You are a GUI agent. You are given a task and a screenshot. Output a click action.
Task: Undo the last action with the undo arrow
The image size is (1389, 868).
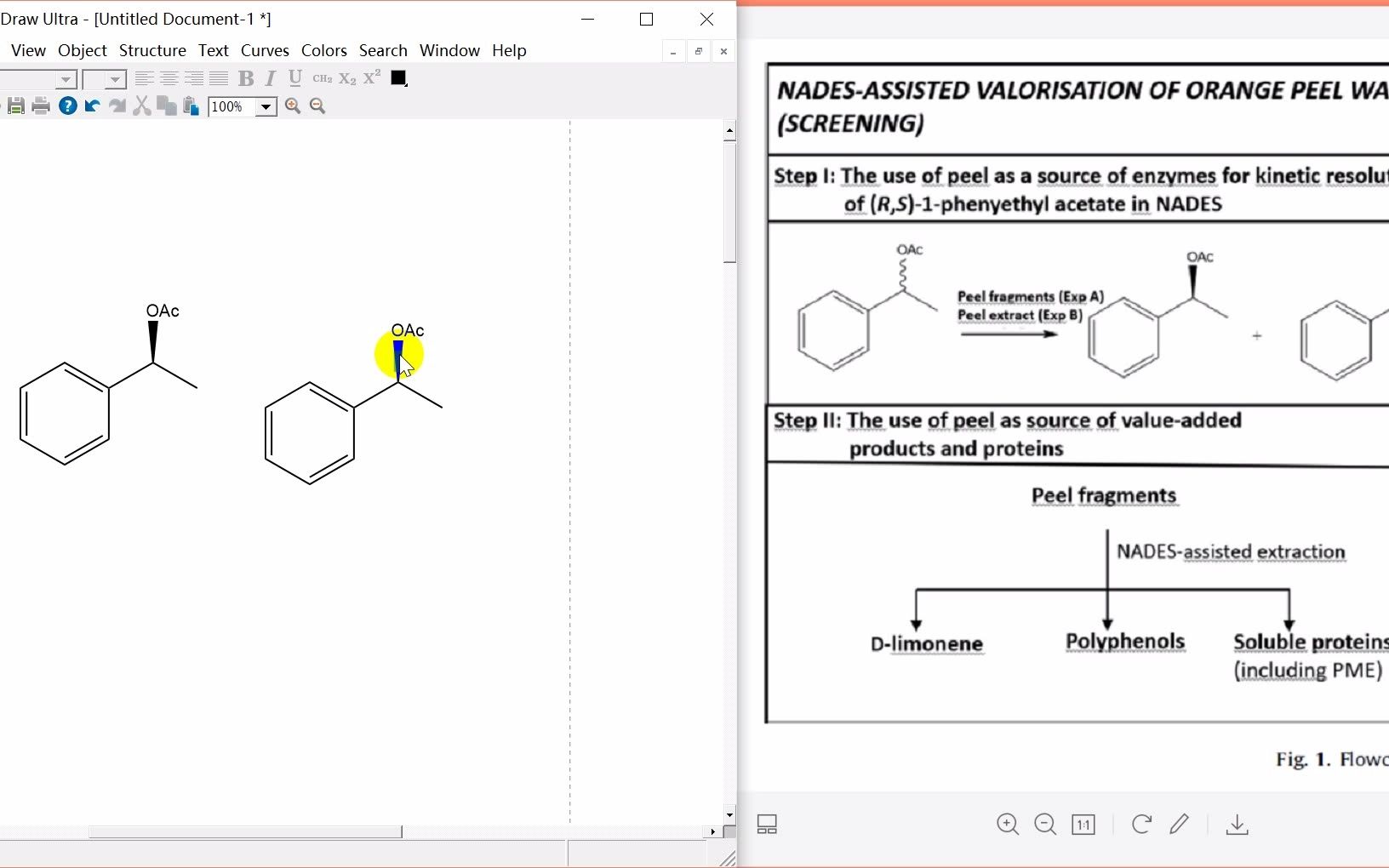pos(91,106)
